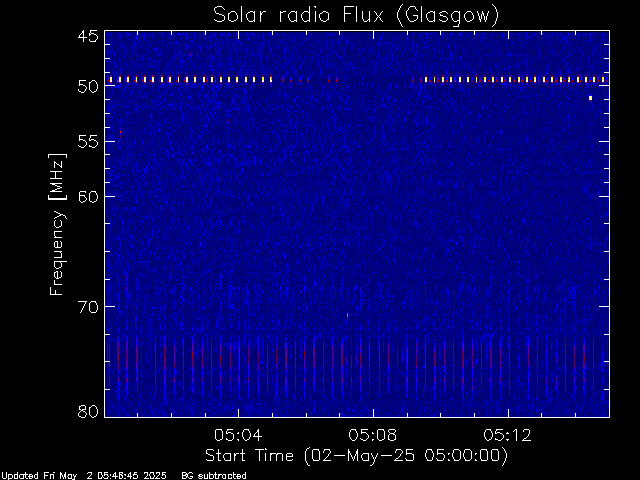
Task: Click the 'Frequency [MHz]' axis label
Action: [57, 224]
